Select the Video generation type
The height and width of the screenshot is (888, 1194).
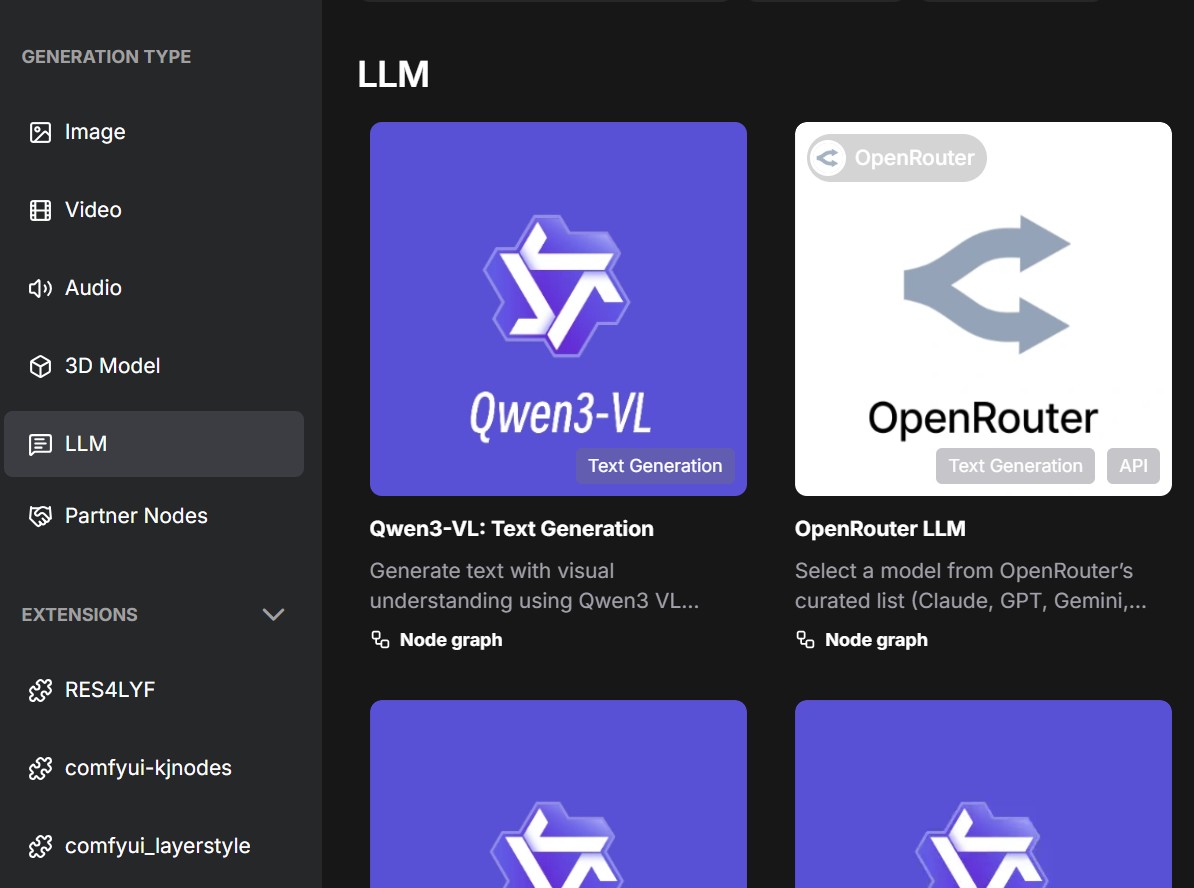click(154, 210)
